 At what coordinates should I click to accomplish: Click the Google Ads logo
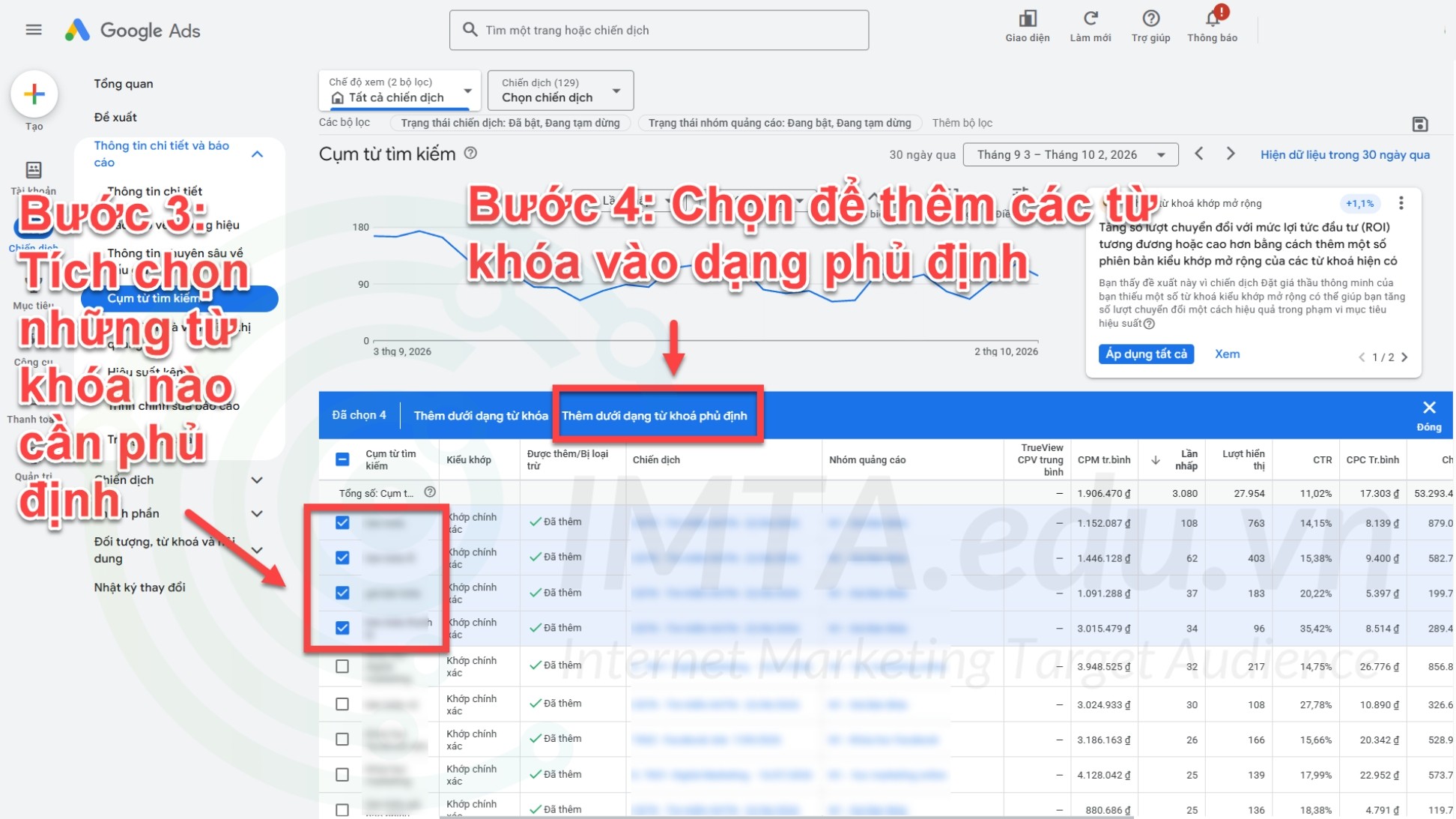click(133, 30)
